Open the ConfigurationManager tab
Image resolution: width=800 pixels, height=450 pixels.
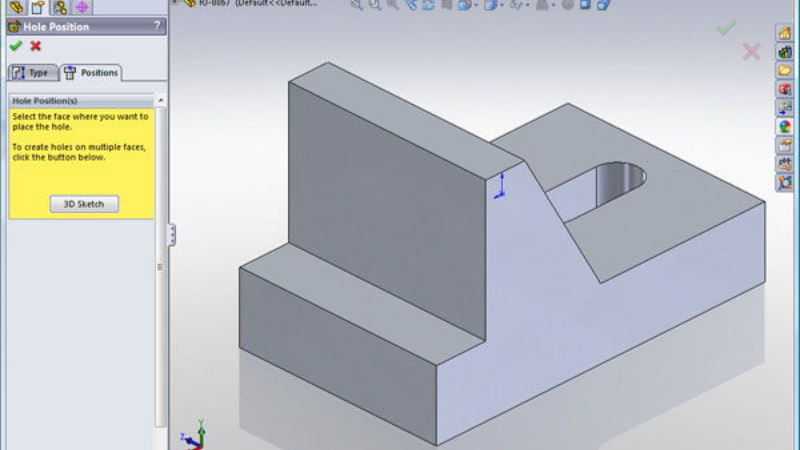[x=60, y=7]
